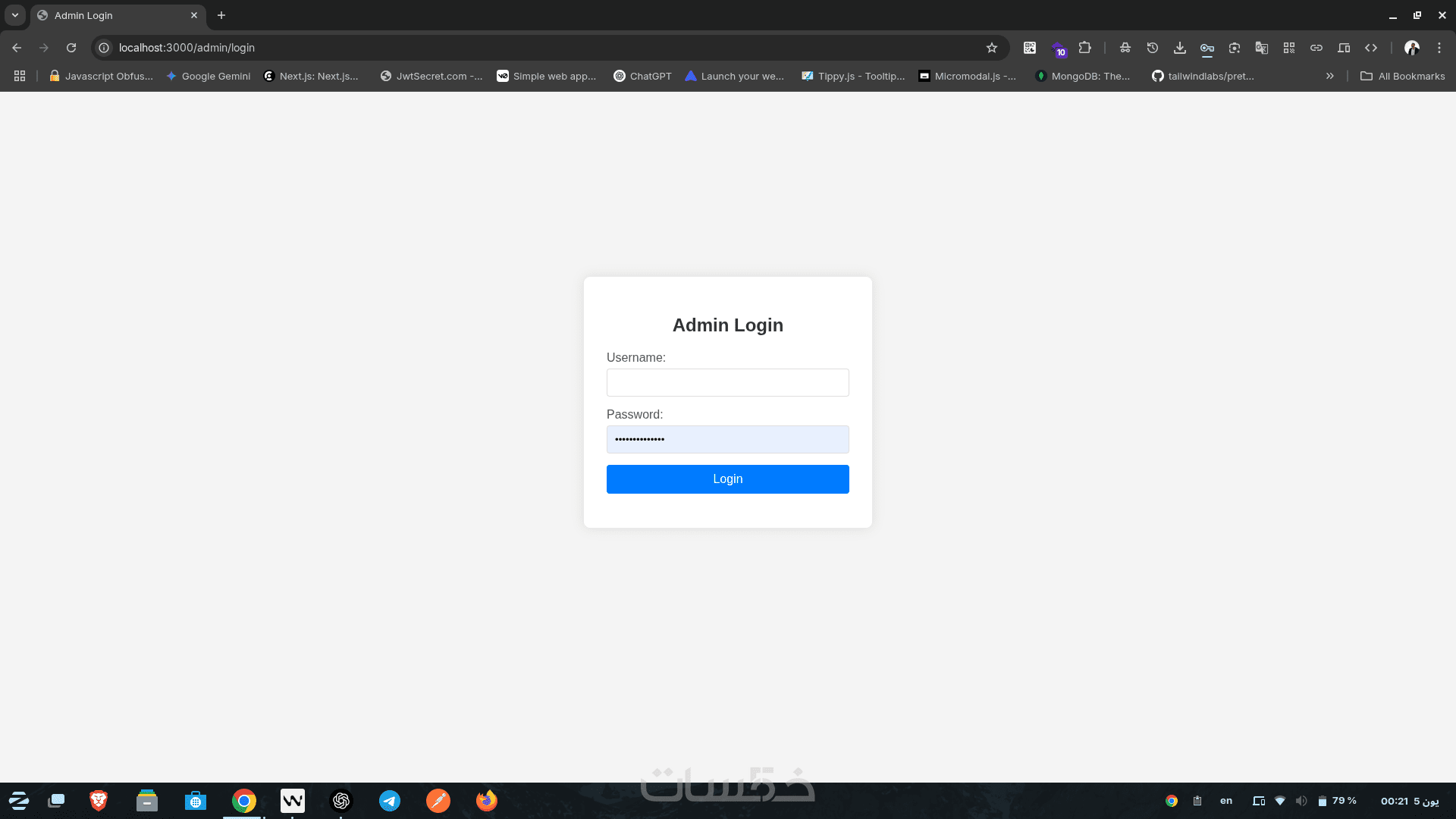Open the password manager key icon
The image size is (1456, 819).
click(x=1207, y=48)
